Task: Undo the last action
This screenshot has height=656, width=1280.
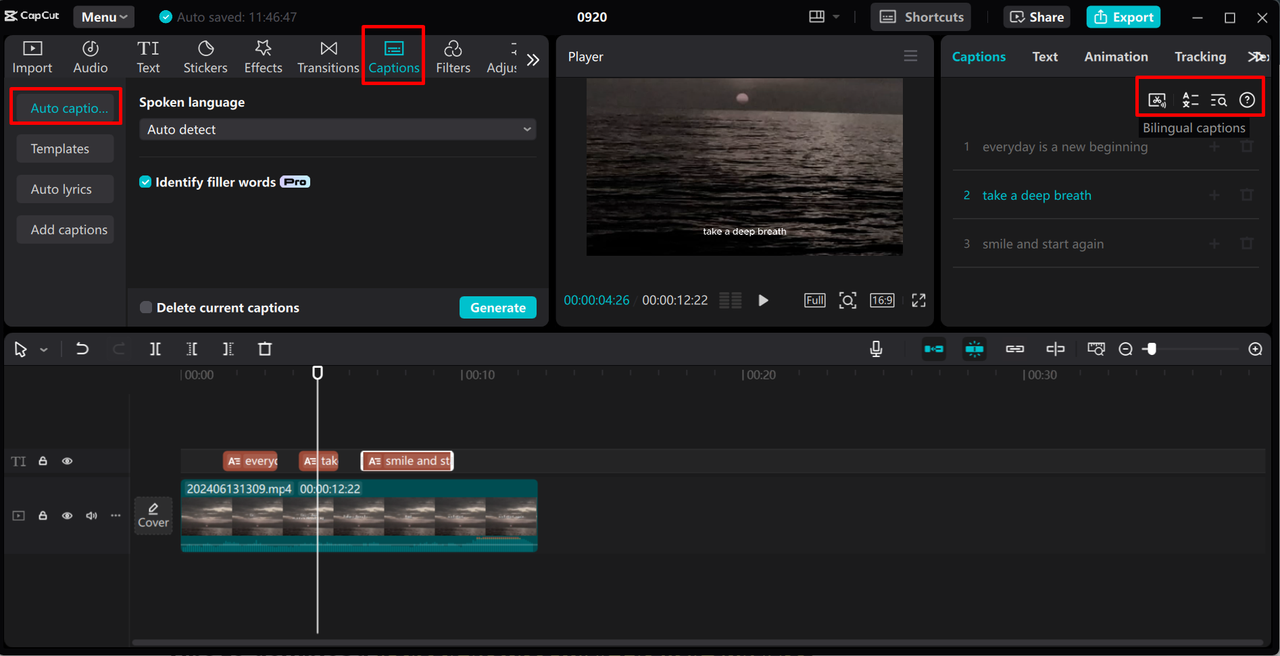Action: (x=82, y=349)
